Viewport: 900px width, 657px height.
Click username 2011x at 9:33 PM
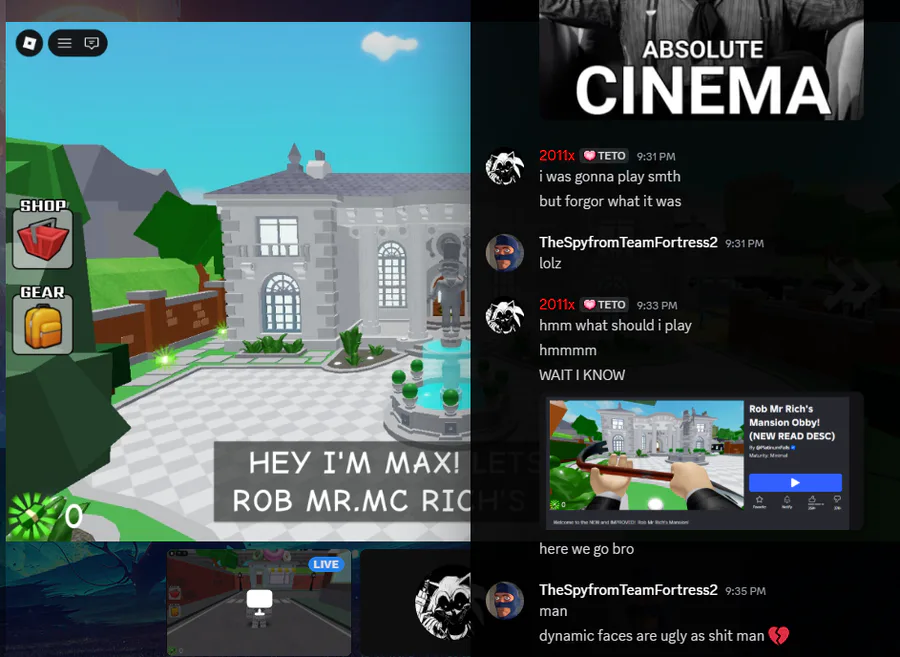557,305
